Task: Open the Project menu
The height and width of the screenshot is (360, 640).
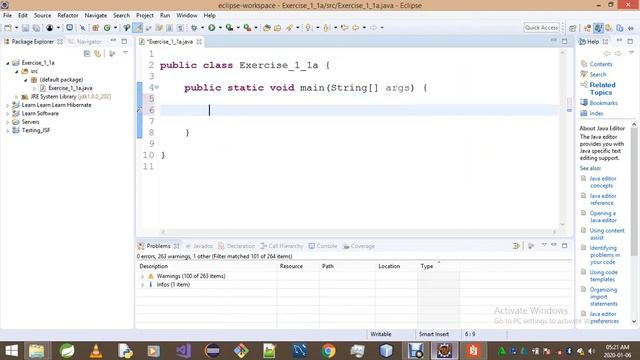Action: pos(145,15)
